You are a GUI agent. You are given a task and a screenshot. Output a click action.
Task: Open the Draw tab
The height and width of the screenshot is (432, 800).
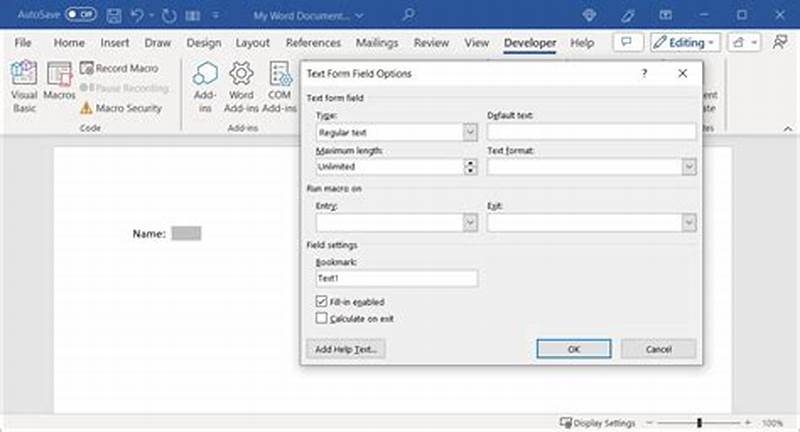[158, 43]
